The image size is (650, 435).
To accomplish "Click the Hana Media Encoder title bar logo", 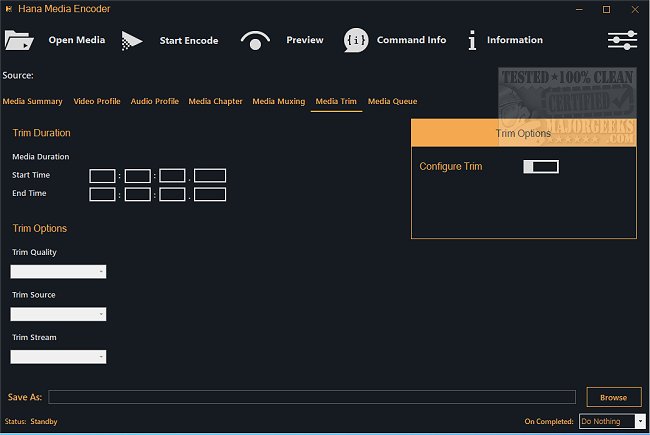I will [x=9, y=9].
